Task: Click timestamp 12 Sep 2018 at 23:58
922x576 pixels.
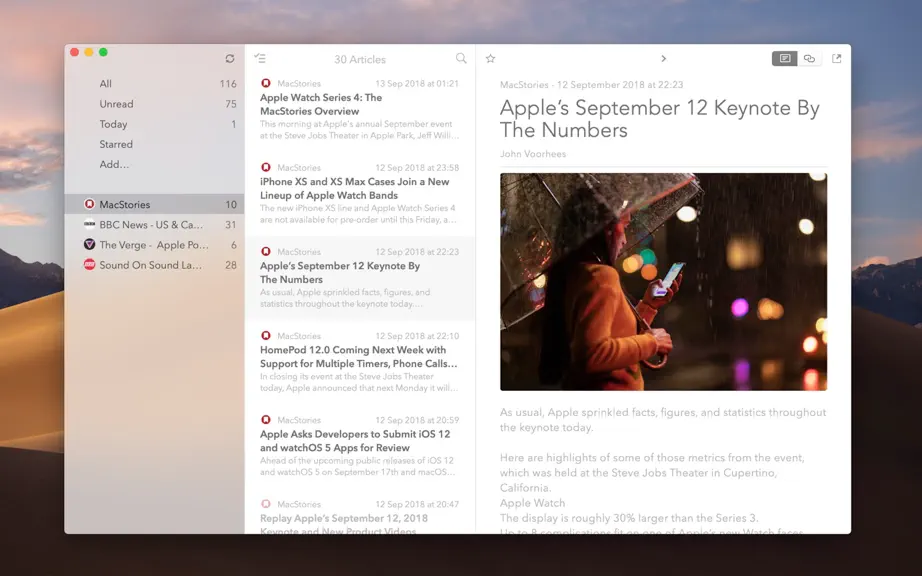Action: tap(417, 168)
